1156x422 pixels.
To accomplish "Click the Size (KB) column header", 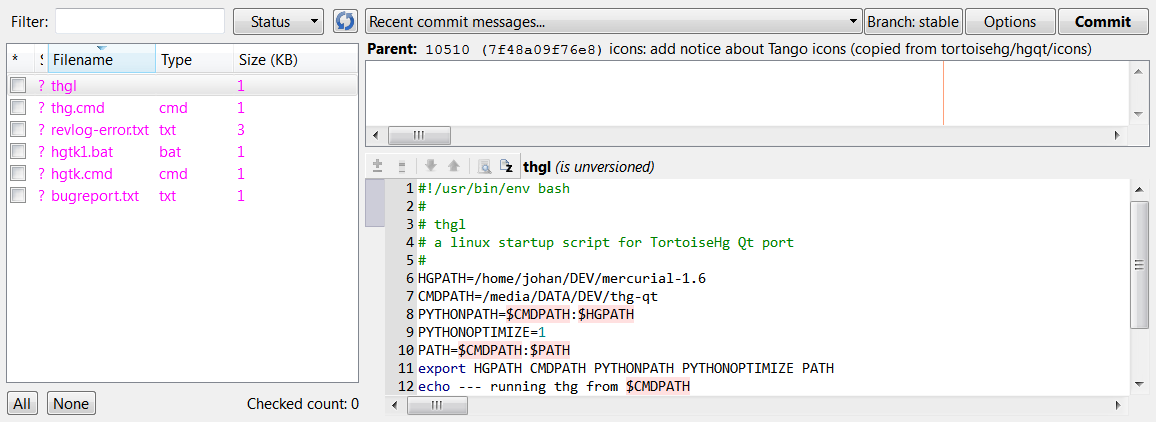I will (268, 60).
